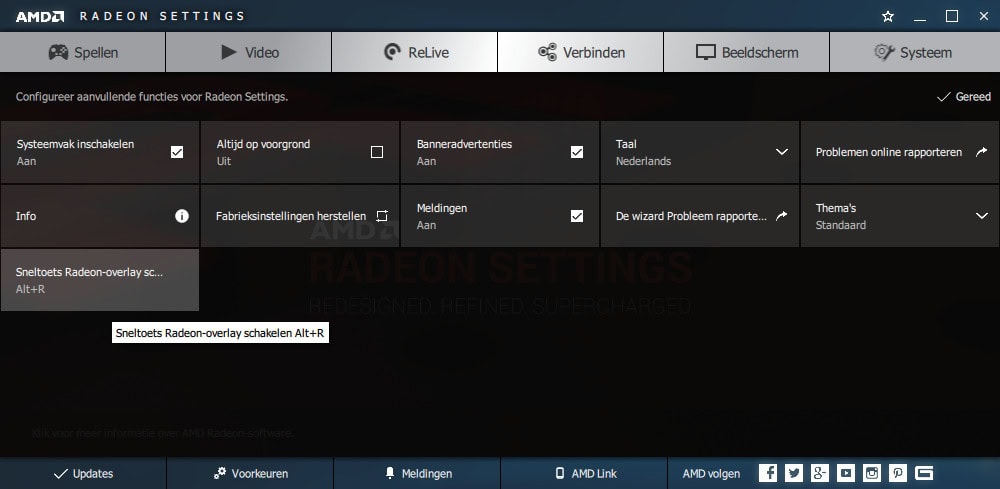Open Voorkeuren in bottom bar
Screen dimensions: 1000x489
(x=250, y=473)
